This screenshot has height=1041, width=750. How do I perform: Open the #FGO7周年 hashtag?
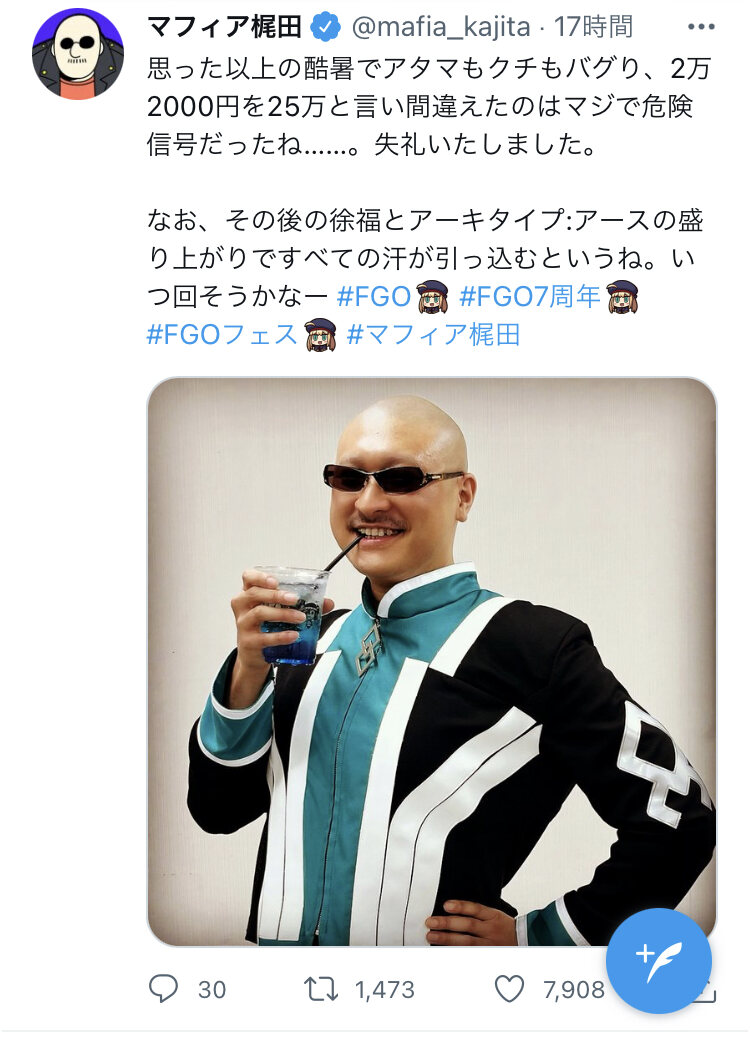point(530,297)
